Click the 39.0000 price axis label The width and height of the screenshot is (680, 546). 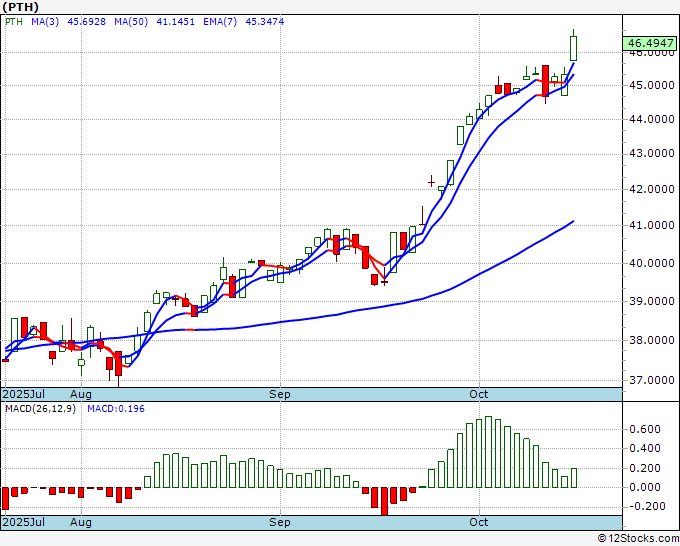(x=651, y=301)
